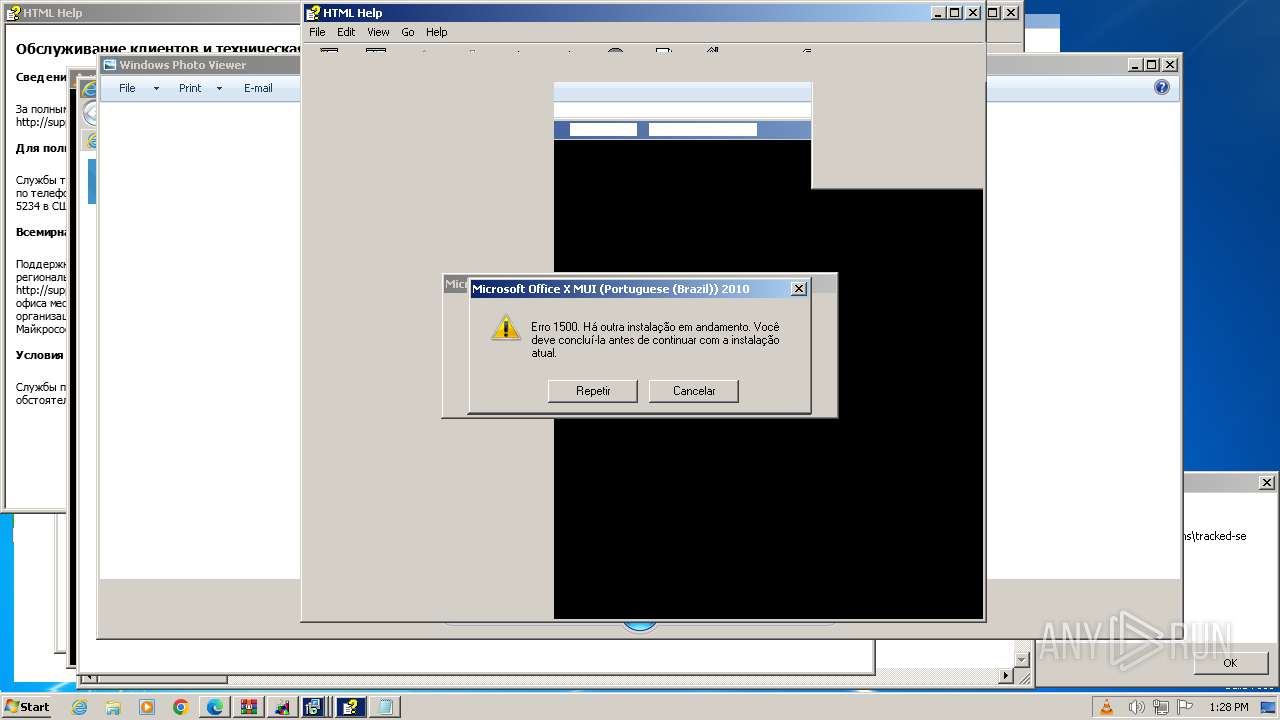The image size is (1280, 720).
Task: Open the File menu in front HTML Help
Action: (317, 32)
